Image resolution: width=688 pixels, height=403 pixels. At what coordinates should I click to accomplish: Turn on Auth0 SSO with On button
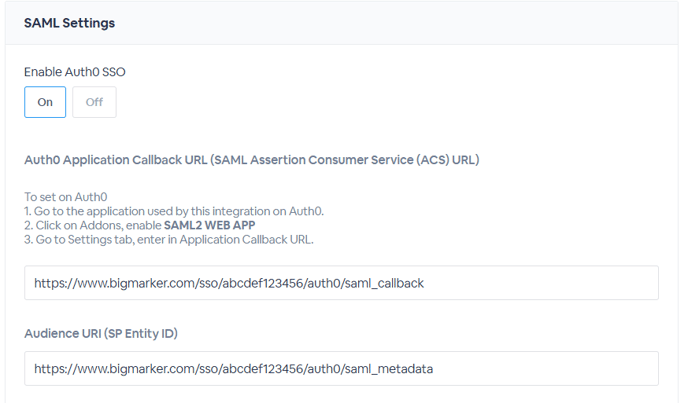click(x=45, y=102)
